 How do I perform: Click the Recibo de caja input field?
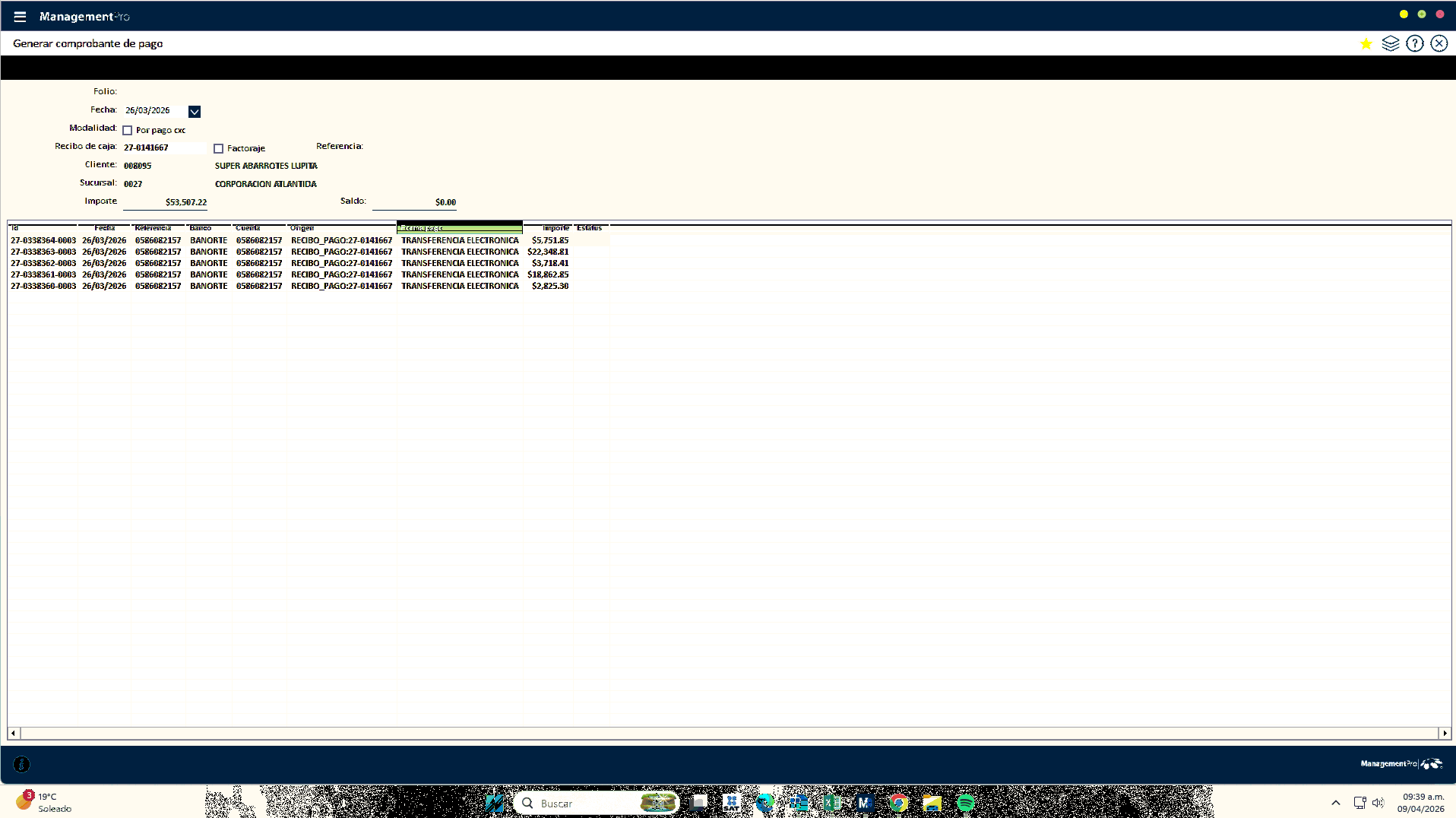coord(163,147)
